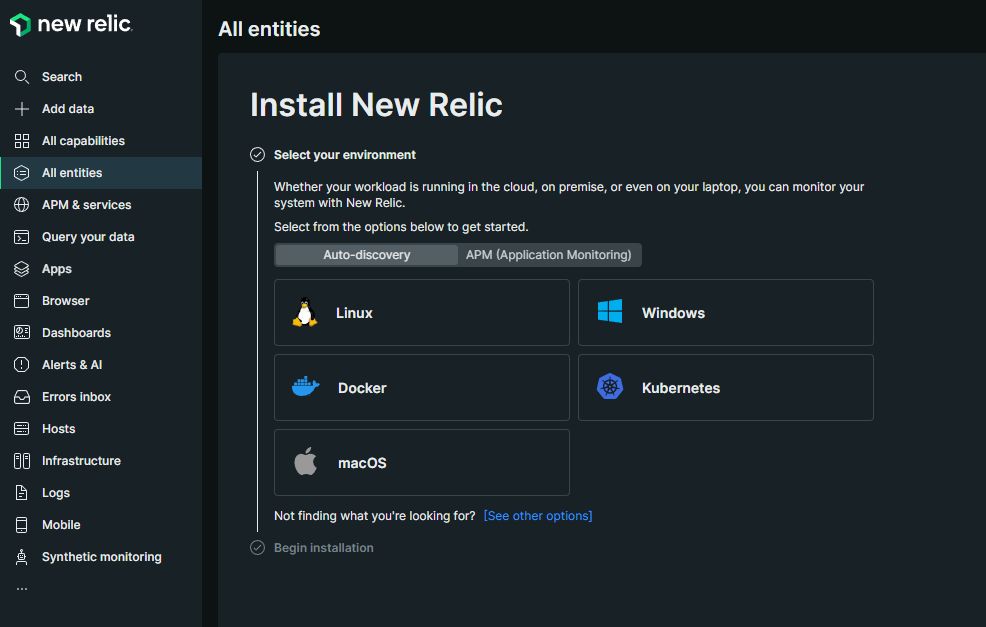Choose the macOS environment card
The height and width of the screenshot is (627, 986).
pyautogui.click(x=422, y=462)
